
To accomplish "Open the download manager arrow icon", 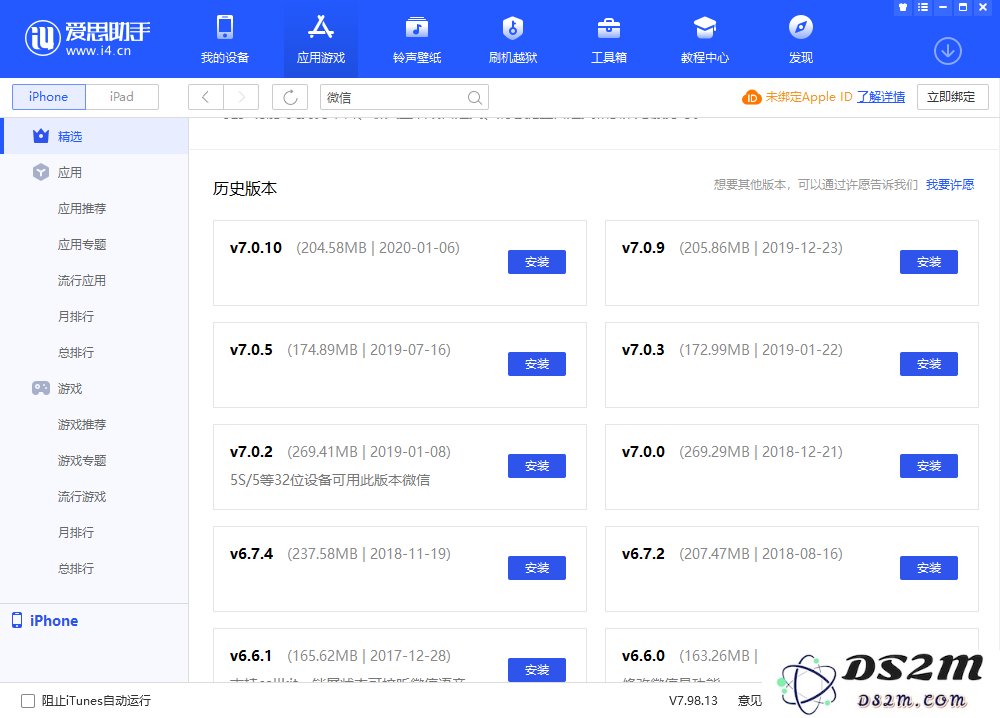I will coord(948,51).
